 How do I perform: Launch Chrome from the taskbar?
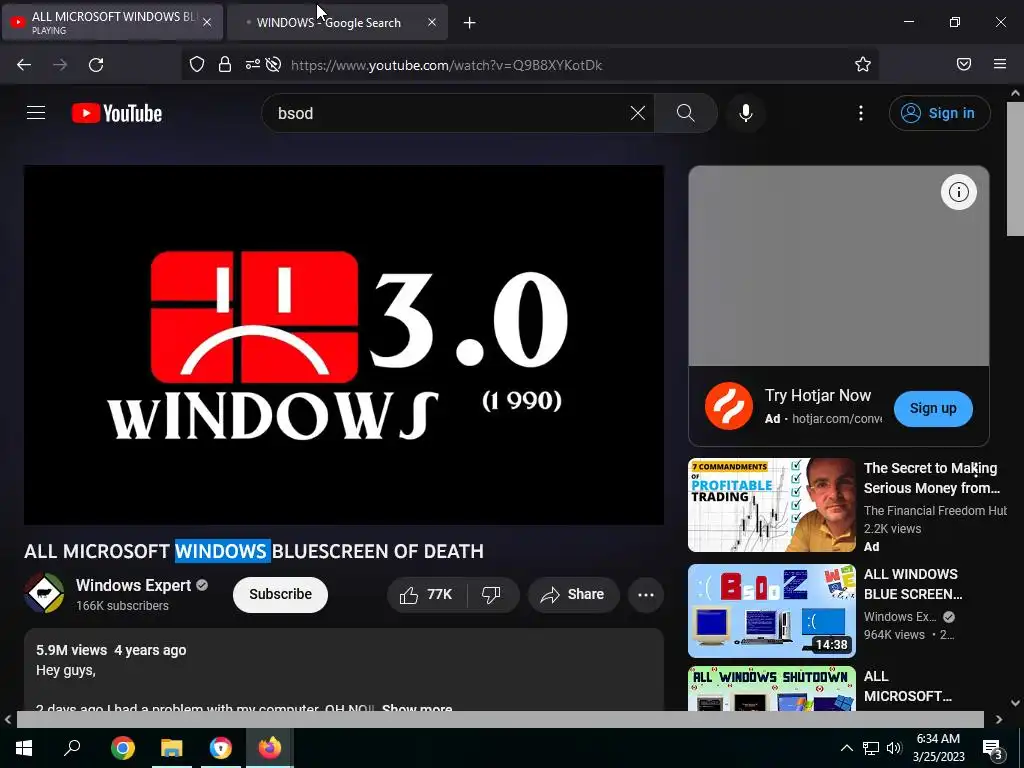click(123, 748)
